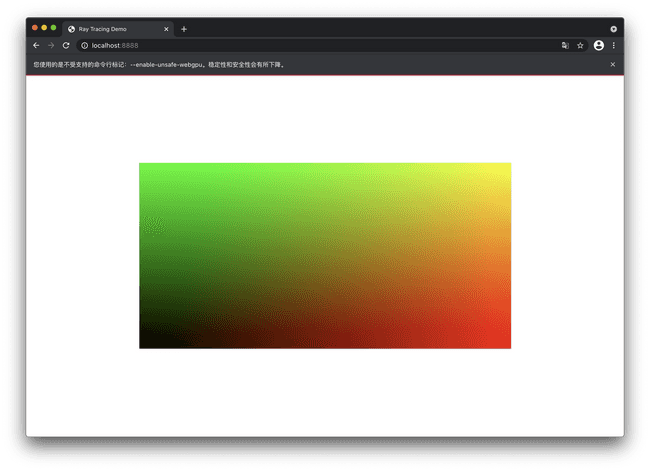Minimize the window with yellow button
650x471 pixels.
[44, 27]
